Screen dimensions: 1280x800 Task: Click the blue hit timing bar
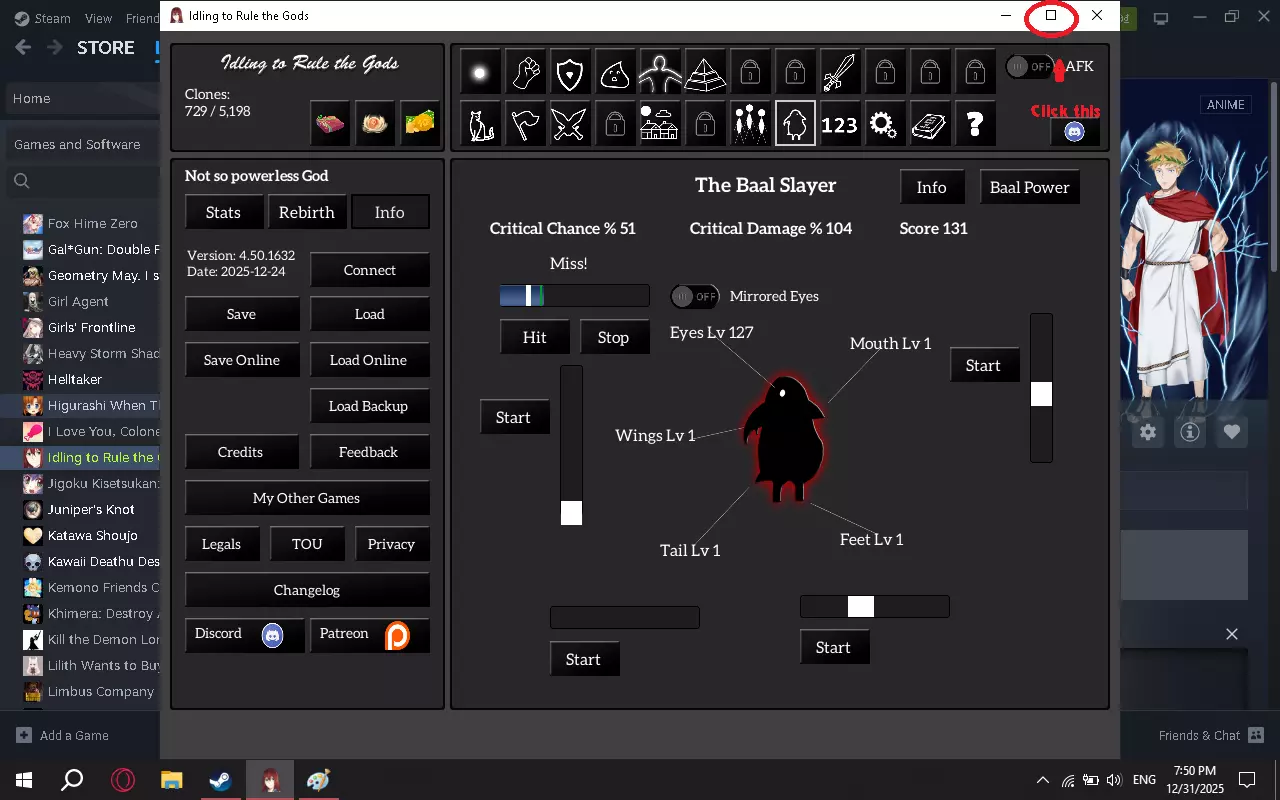(575, 295)
